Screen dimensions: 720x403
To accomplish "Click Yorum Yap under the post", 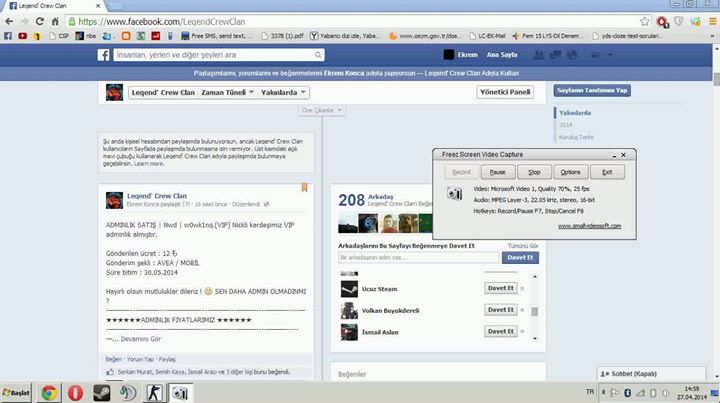I will click(141, 359).
